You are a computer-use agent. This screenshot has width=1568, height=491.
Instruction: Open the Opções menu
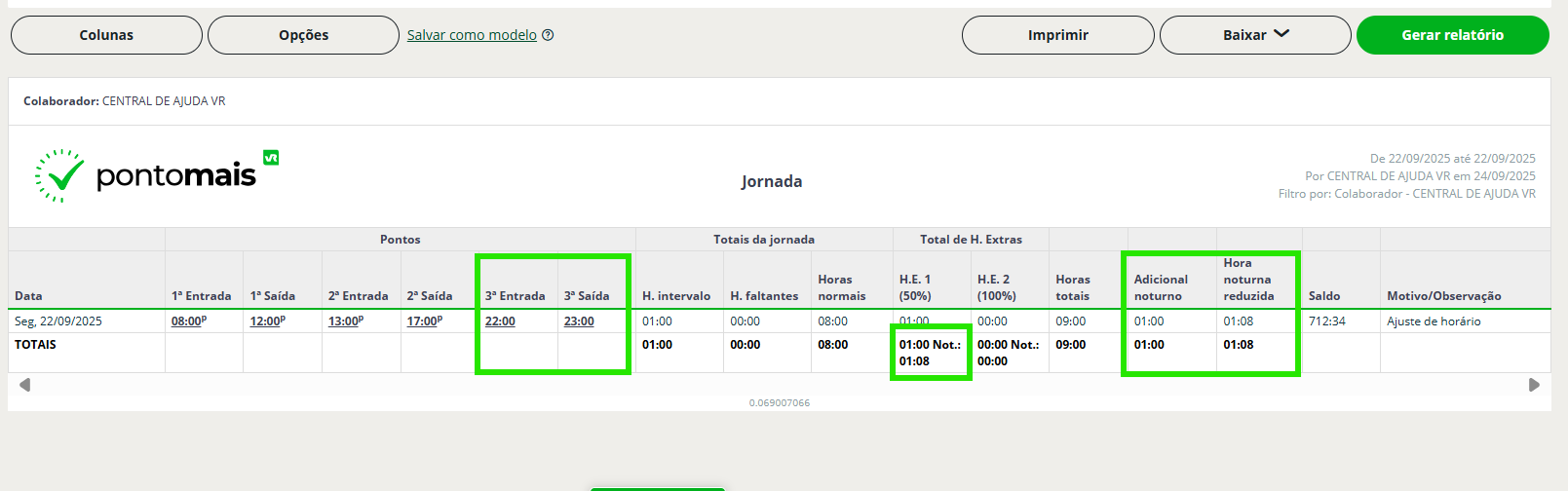(x=303, y=35)
